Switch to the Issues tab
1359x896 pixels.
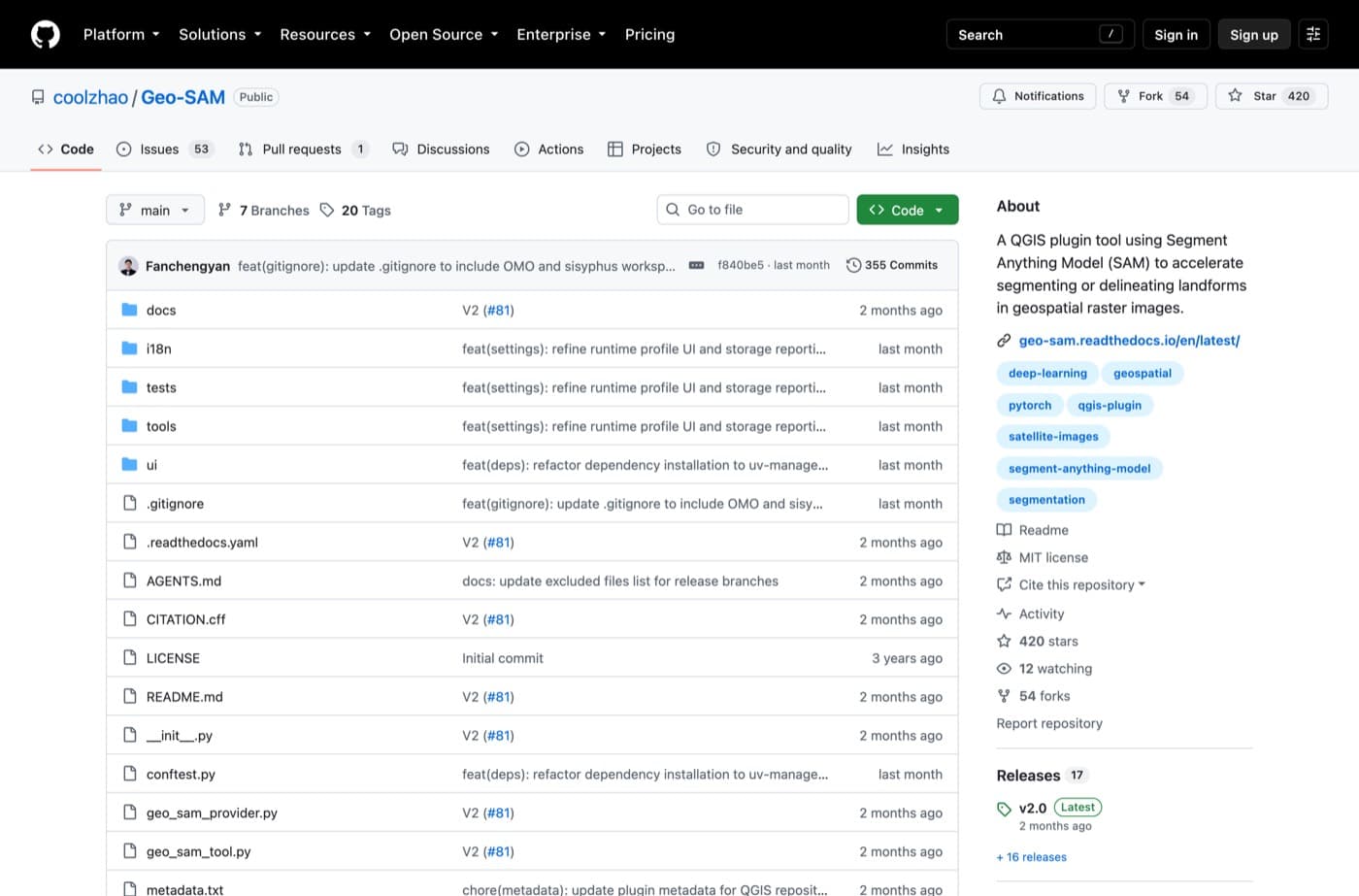coord(164,149)
